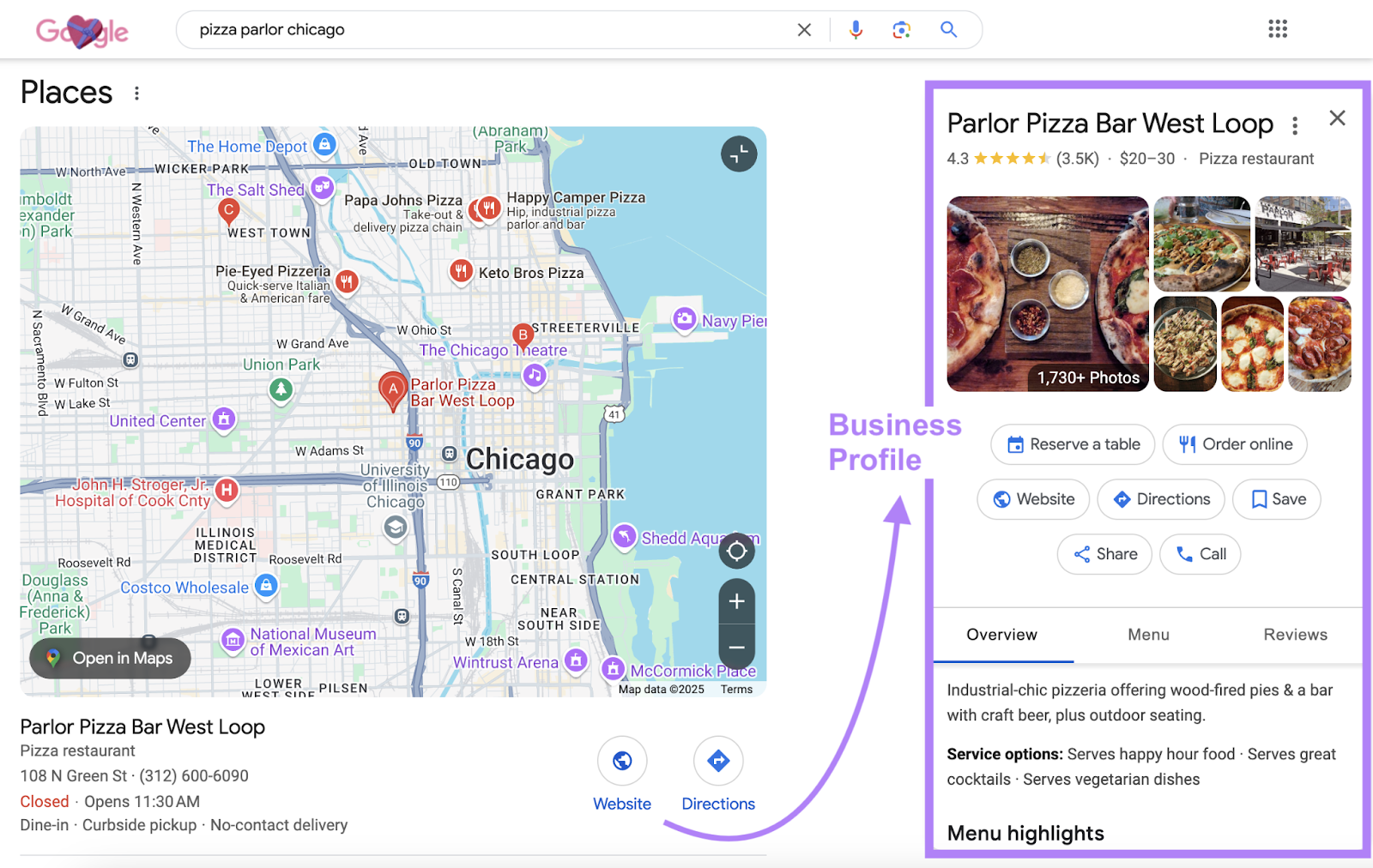Viewport: 1373px width, 868px height.
Task: Zoom in on the map with the plus control
Action: [736, 602]
